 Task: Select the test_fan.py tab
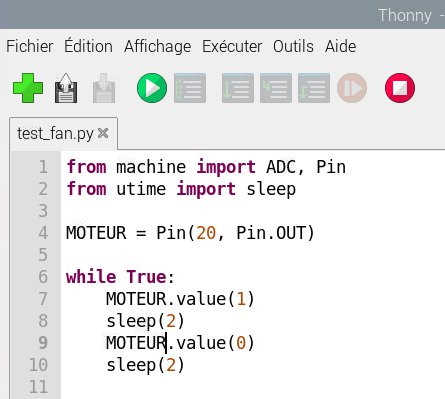click(x=55, y=134)
